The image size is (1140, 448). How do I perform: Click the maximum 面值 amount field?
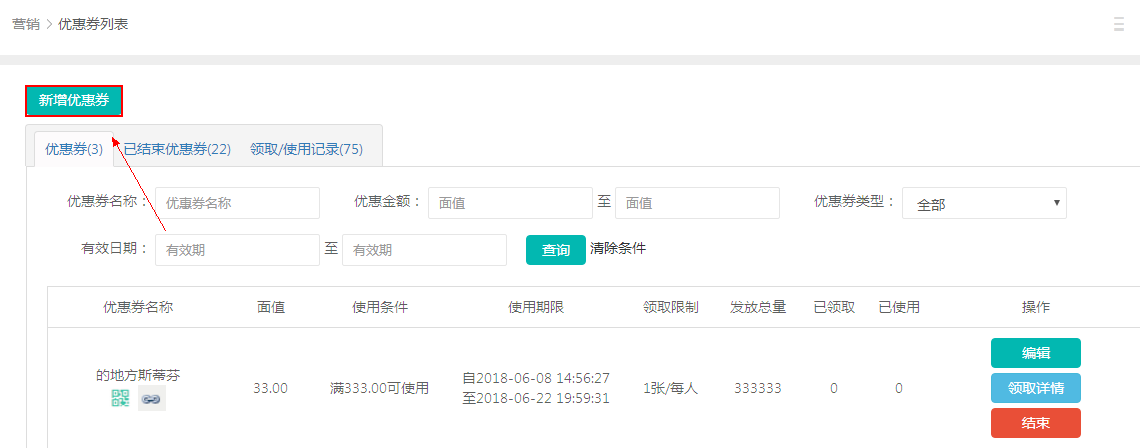coord(697,203)
